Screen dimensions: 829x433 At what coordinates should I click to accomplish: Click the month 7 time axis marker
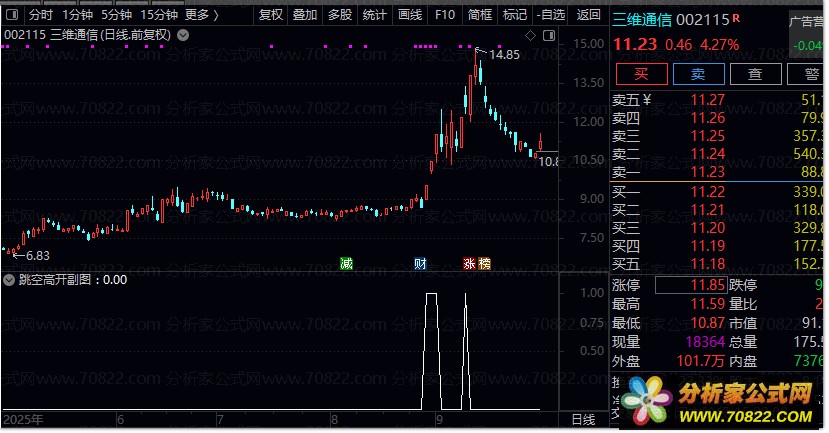coord(220,420)
